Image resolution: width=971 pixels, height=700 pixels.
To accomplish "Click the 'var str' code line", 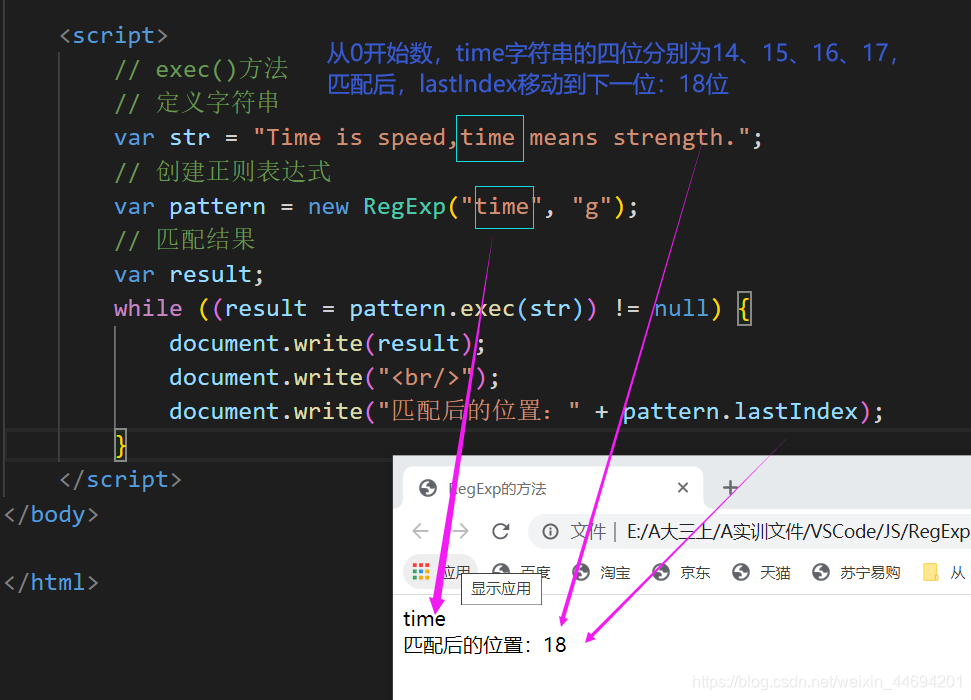I will [x=438, y=138].
